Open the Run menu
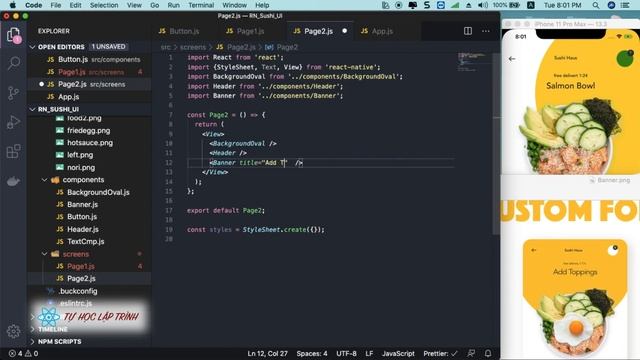This screenshot has width=640, height=360. tap(173, 5)
